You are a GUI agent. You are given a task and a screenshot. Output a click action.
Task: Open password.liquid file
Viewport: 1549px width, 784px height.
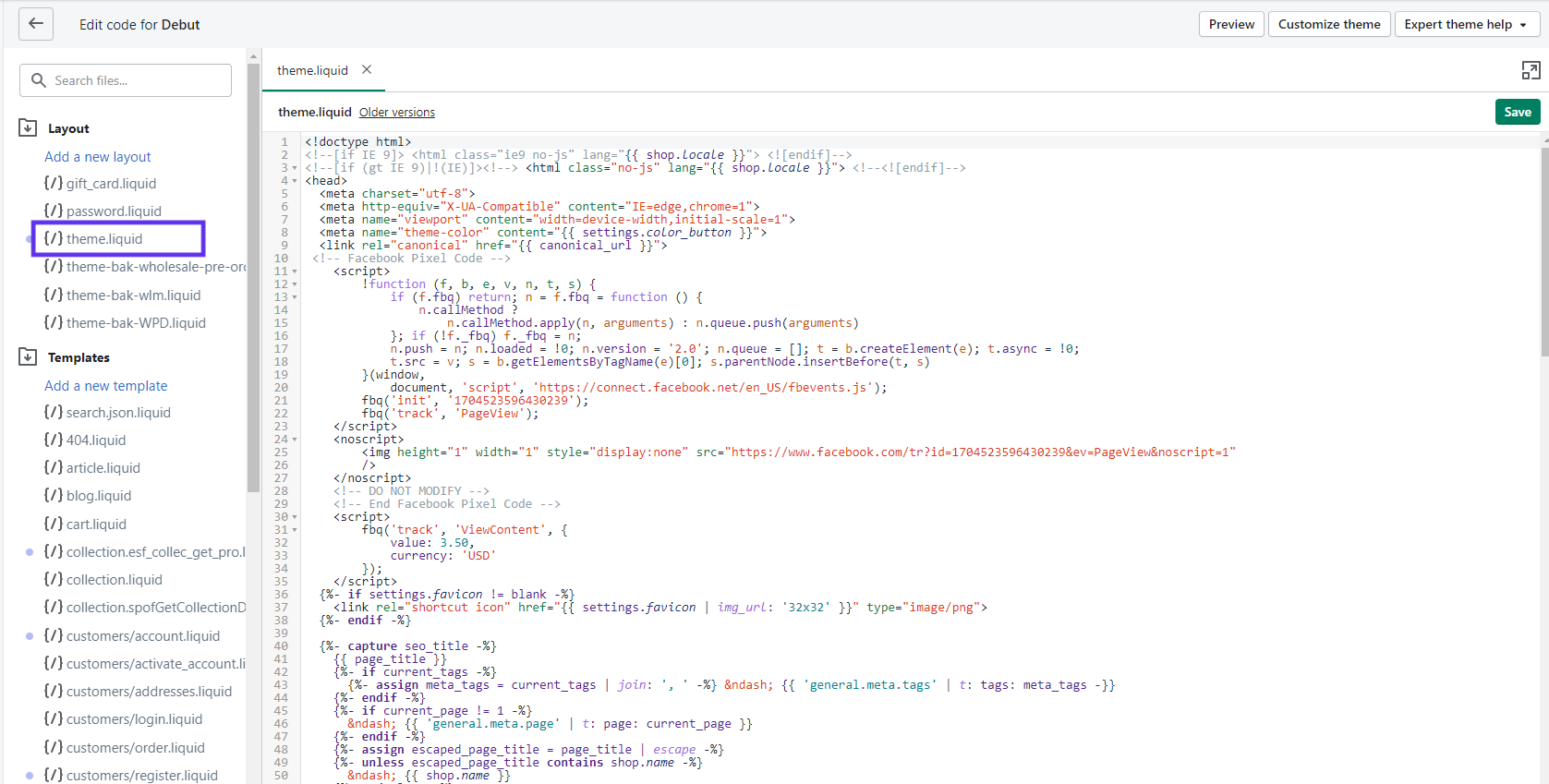click(103, 211)
